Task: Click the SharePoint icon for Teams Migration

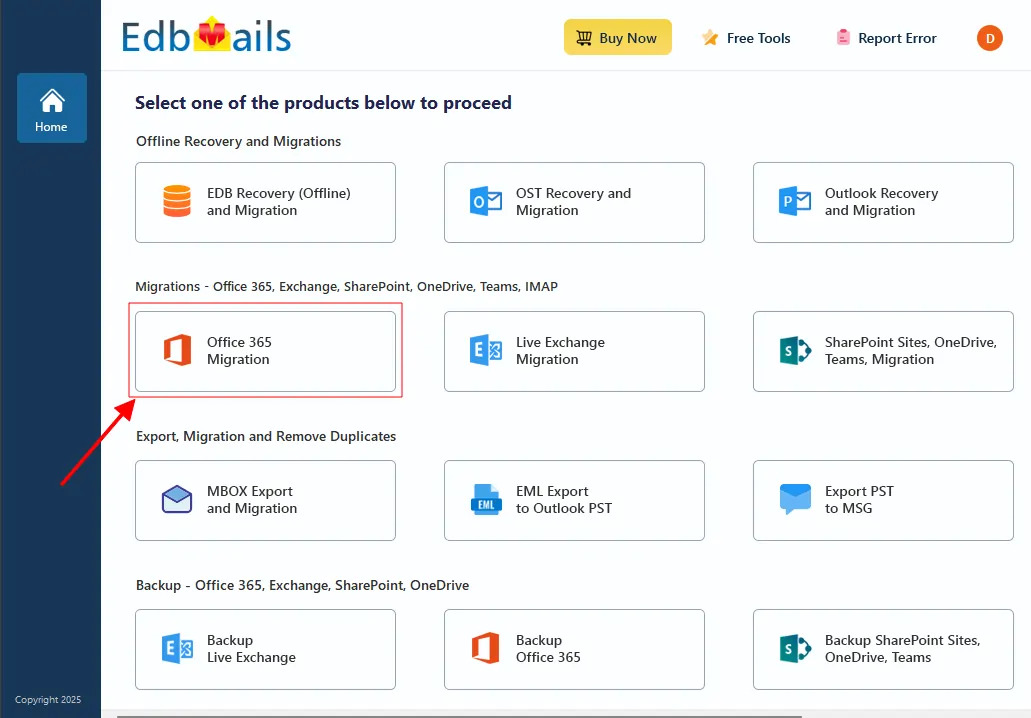Action: point(794,351)
